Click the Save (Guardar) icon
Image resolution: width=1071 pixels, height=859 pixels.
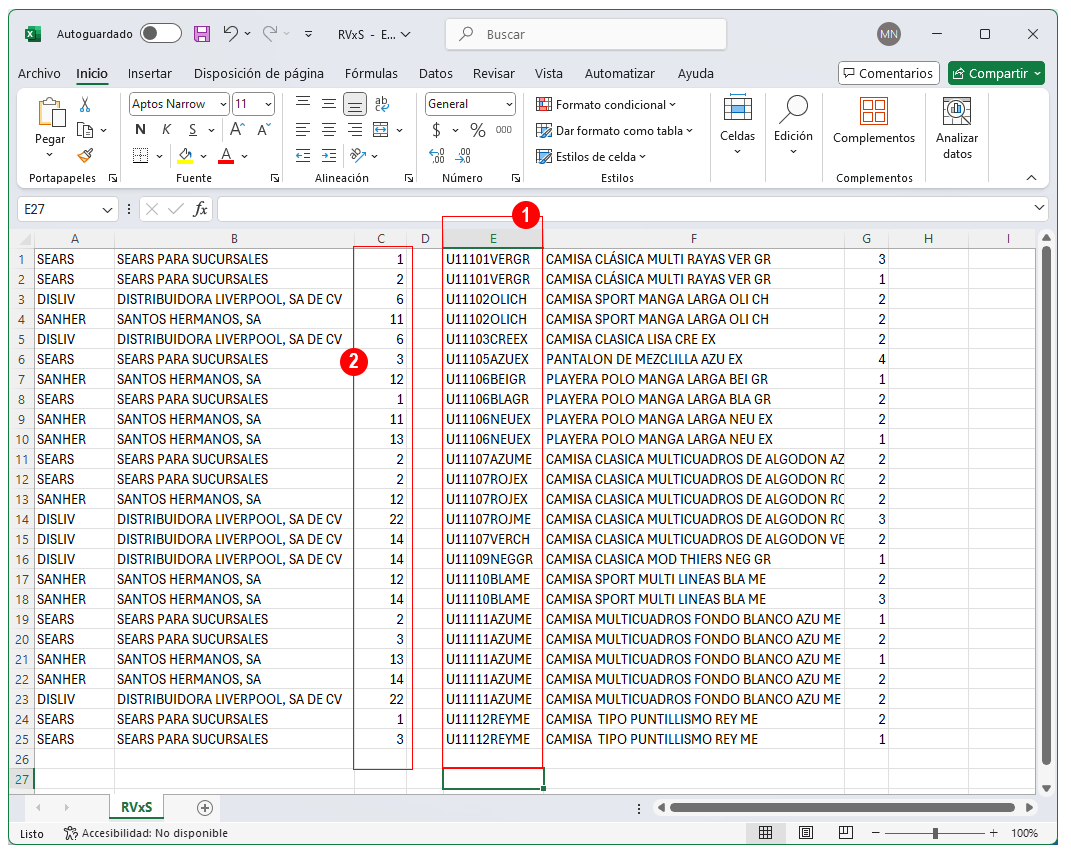[x=201, y=33]
